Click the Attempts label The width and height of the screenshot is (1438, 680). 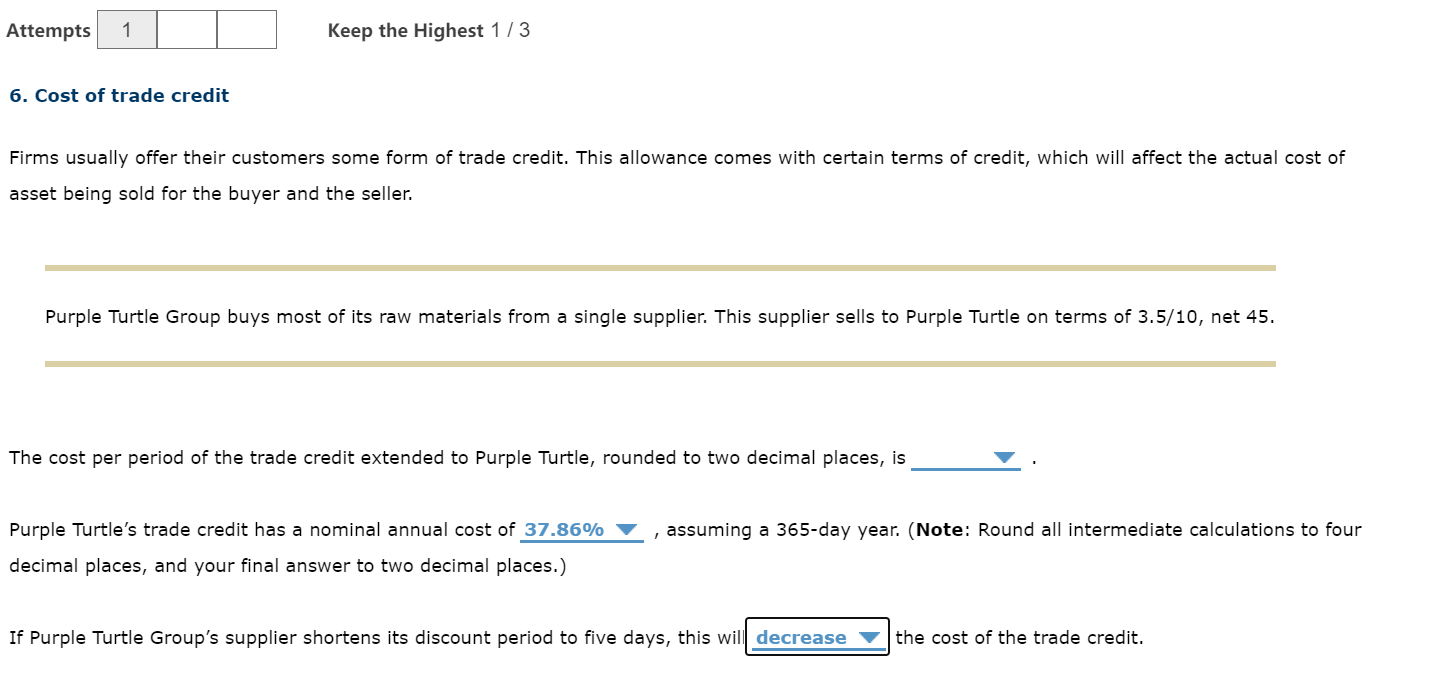click(48, 30)
